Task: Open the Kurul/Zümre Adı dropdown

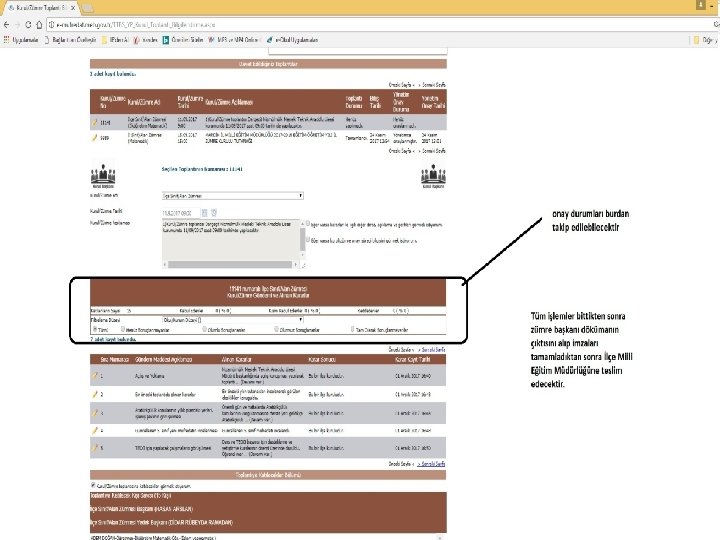Action: (x=233, y=196)
